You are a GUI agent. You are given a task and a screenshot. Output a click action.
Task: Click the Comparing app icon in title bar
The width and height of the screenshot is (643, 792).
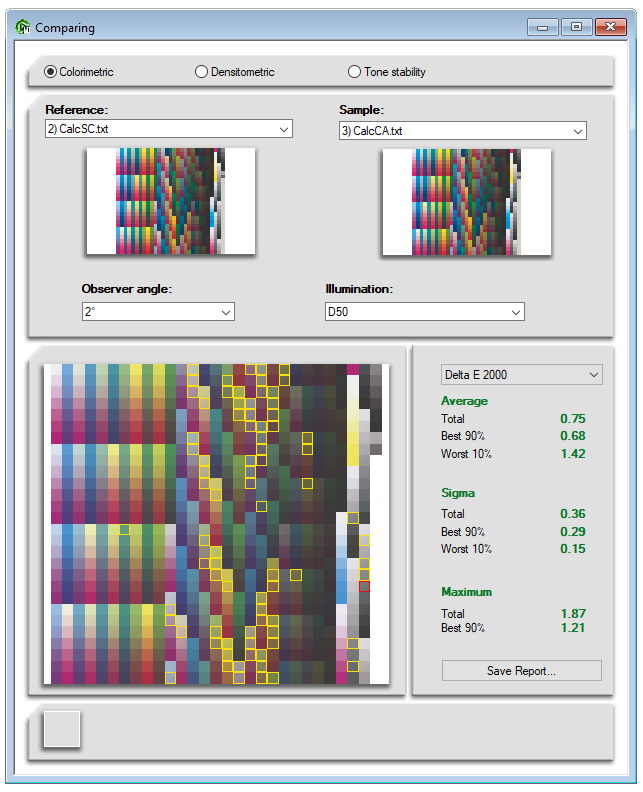point(23,27)
